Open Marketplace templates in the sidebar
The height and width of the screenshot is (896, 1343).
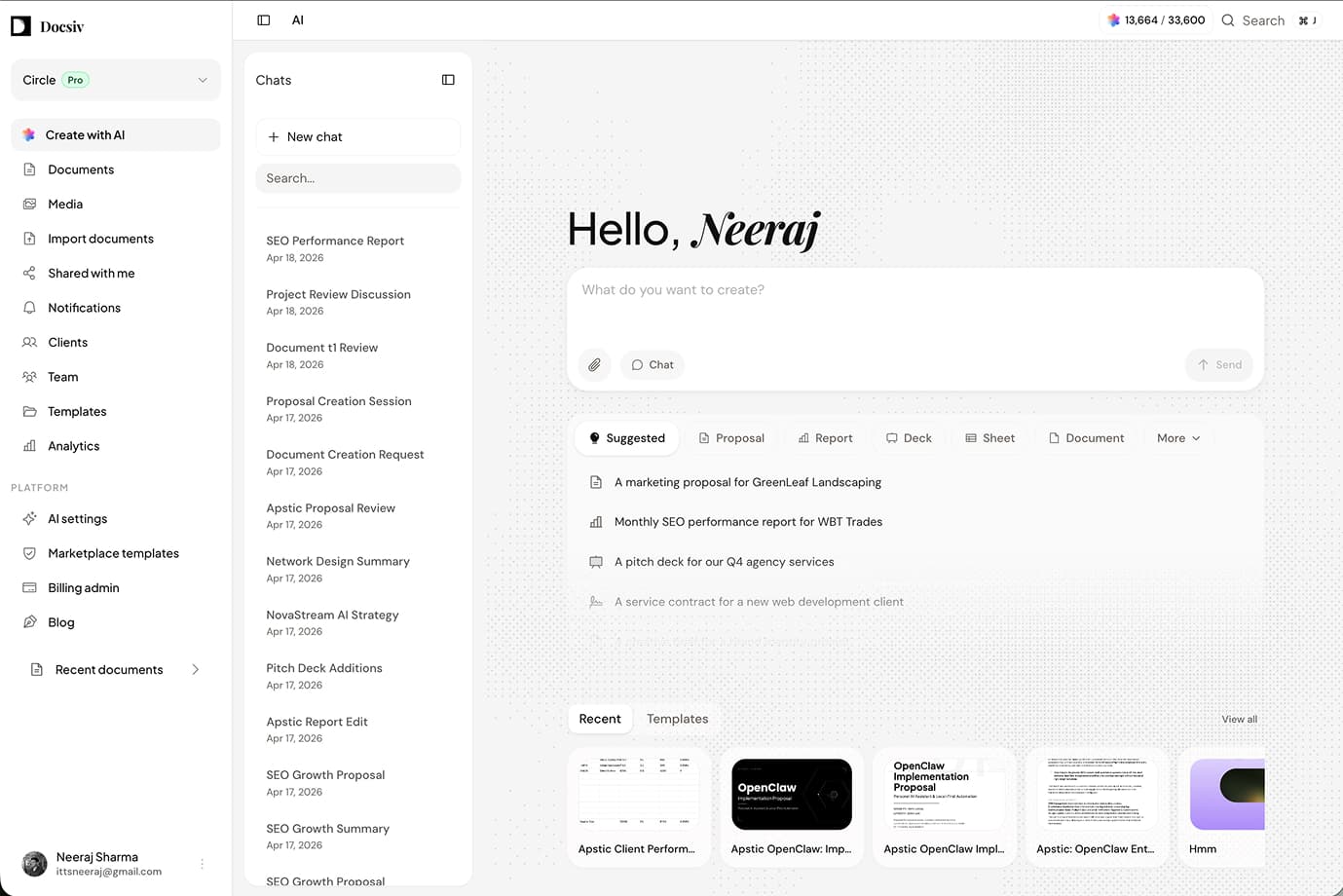(114, 552)
